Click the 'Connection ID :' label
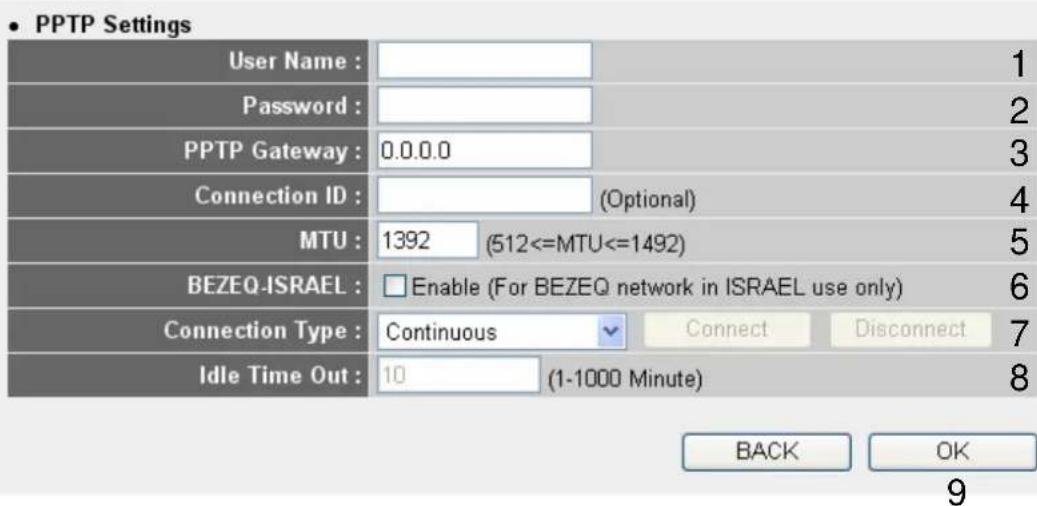The height and width of the screenshot is (506, 1037). pyautogui.click(x=278, y=196)
